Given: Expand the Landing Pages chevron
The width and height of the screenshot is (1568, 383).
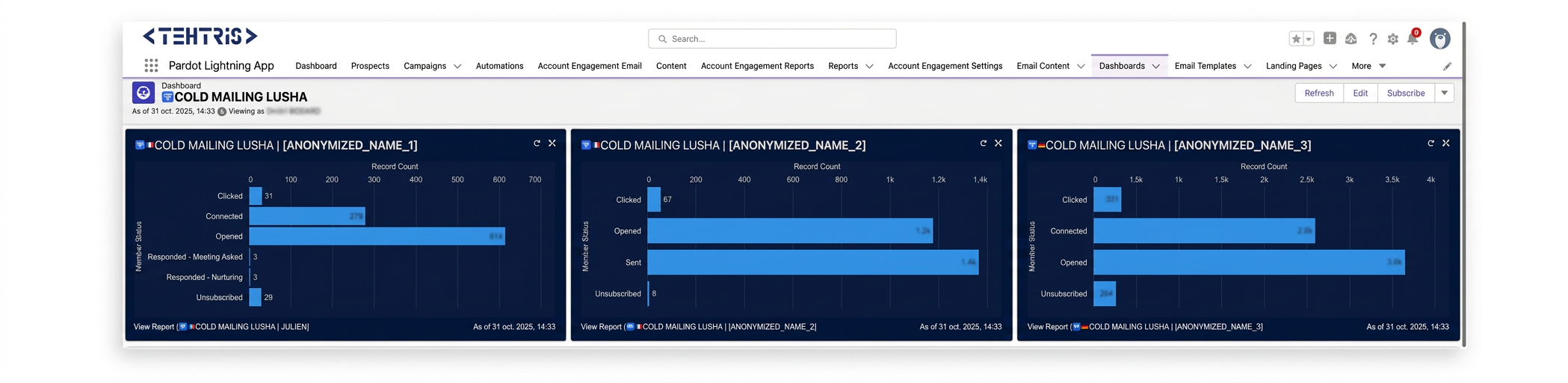Looking at the screenshot, I should click(1333, 66).
